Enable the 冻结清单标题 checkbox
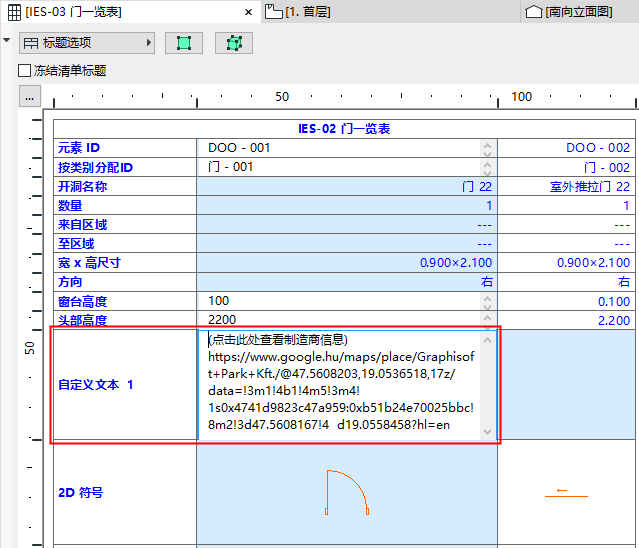Screen dimensions: 639x548 (24, 70)
